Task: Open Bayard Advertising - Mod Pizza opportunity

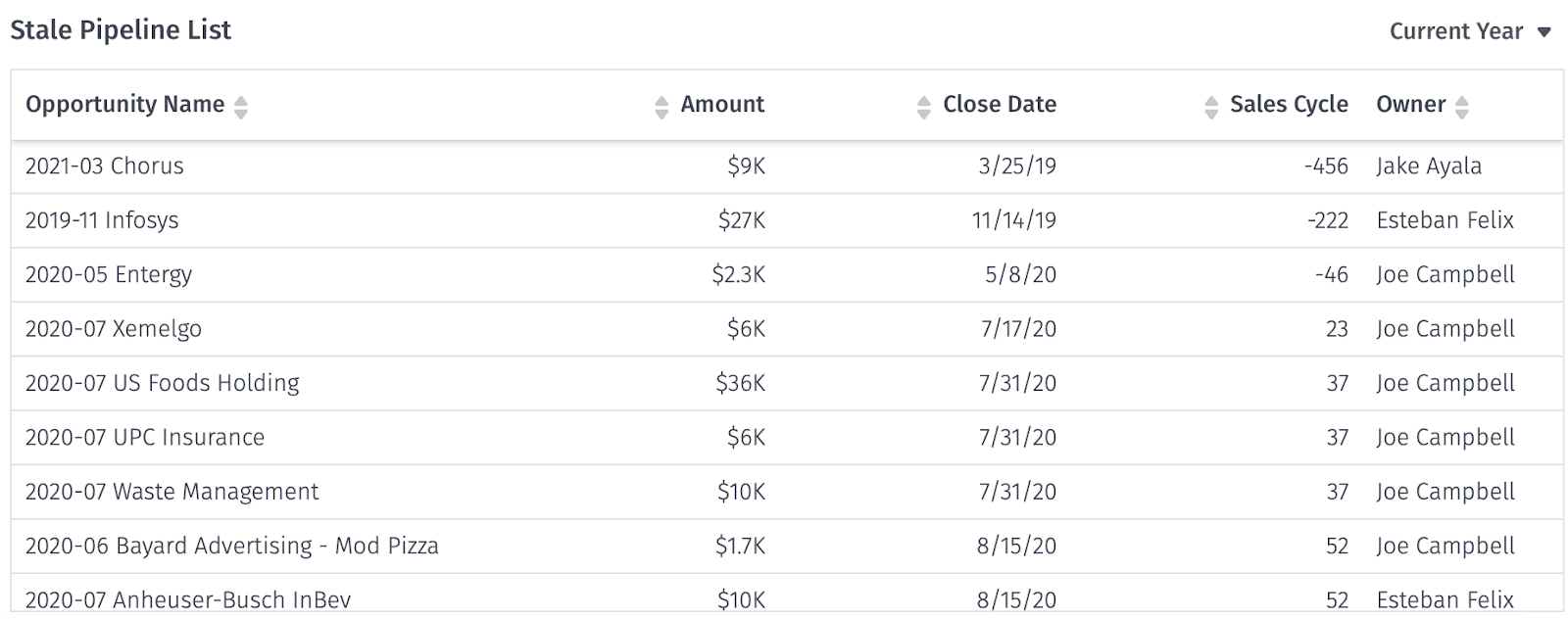Action: [x=232, y=546]
